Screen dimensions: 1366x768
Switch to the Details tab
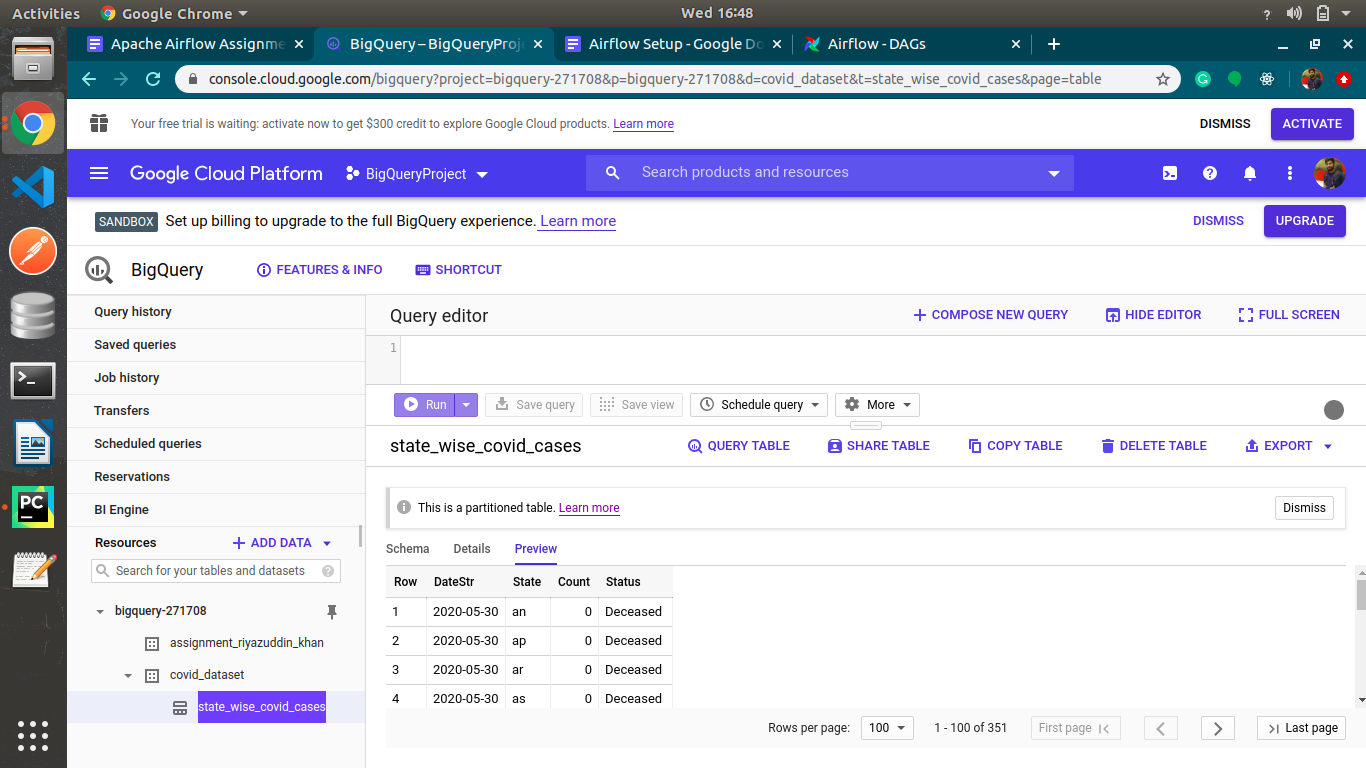click(472, 549)
